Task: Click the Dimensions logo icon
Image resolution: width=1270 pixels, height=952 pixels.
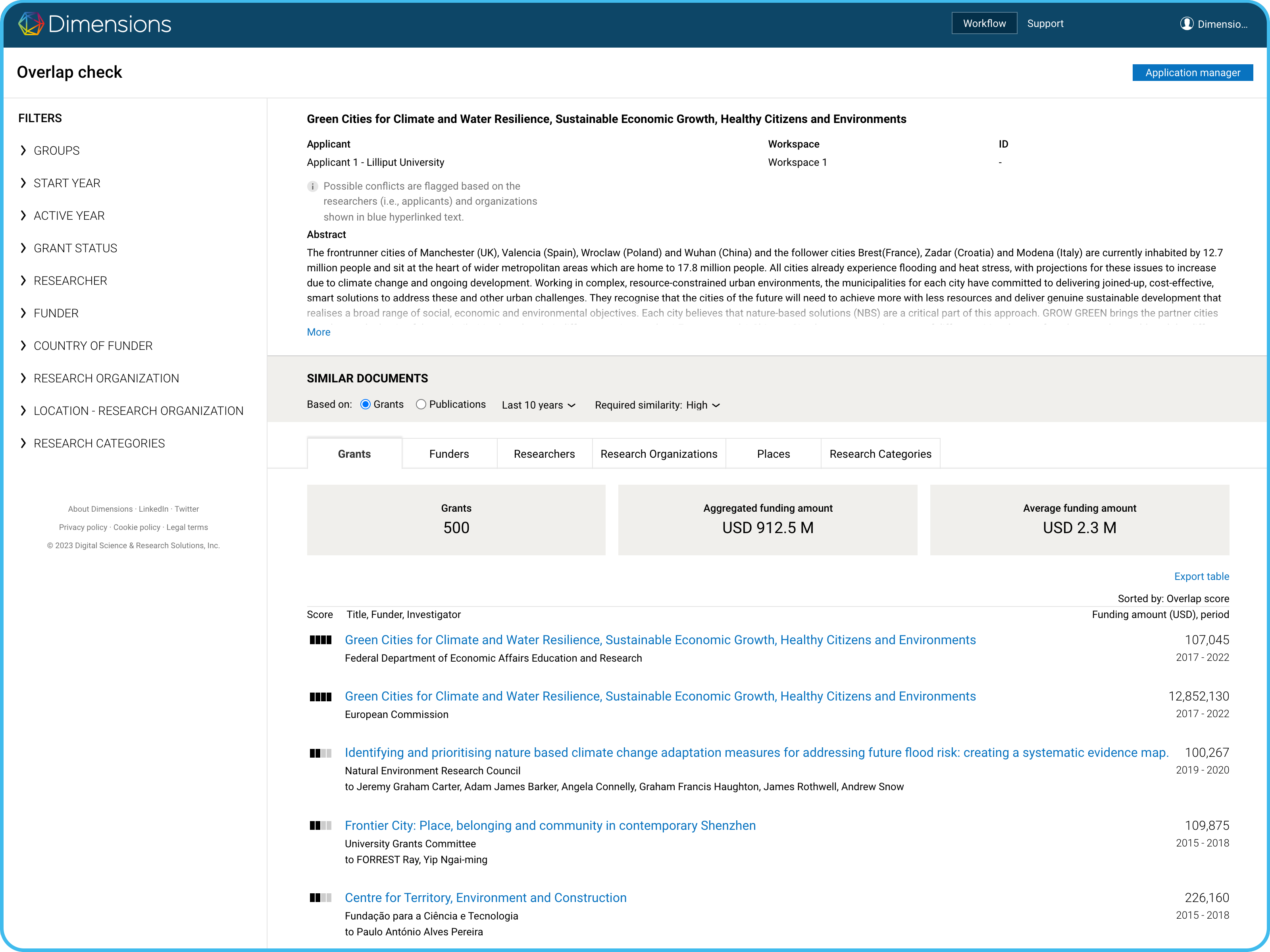Action: (31, 23)
